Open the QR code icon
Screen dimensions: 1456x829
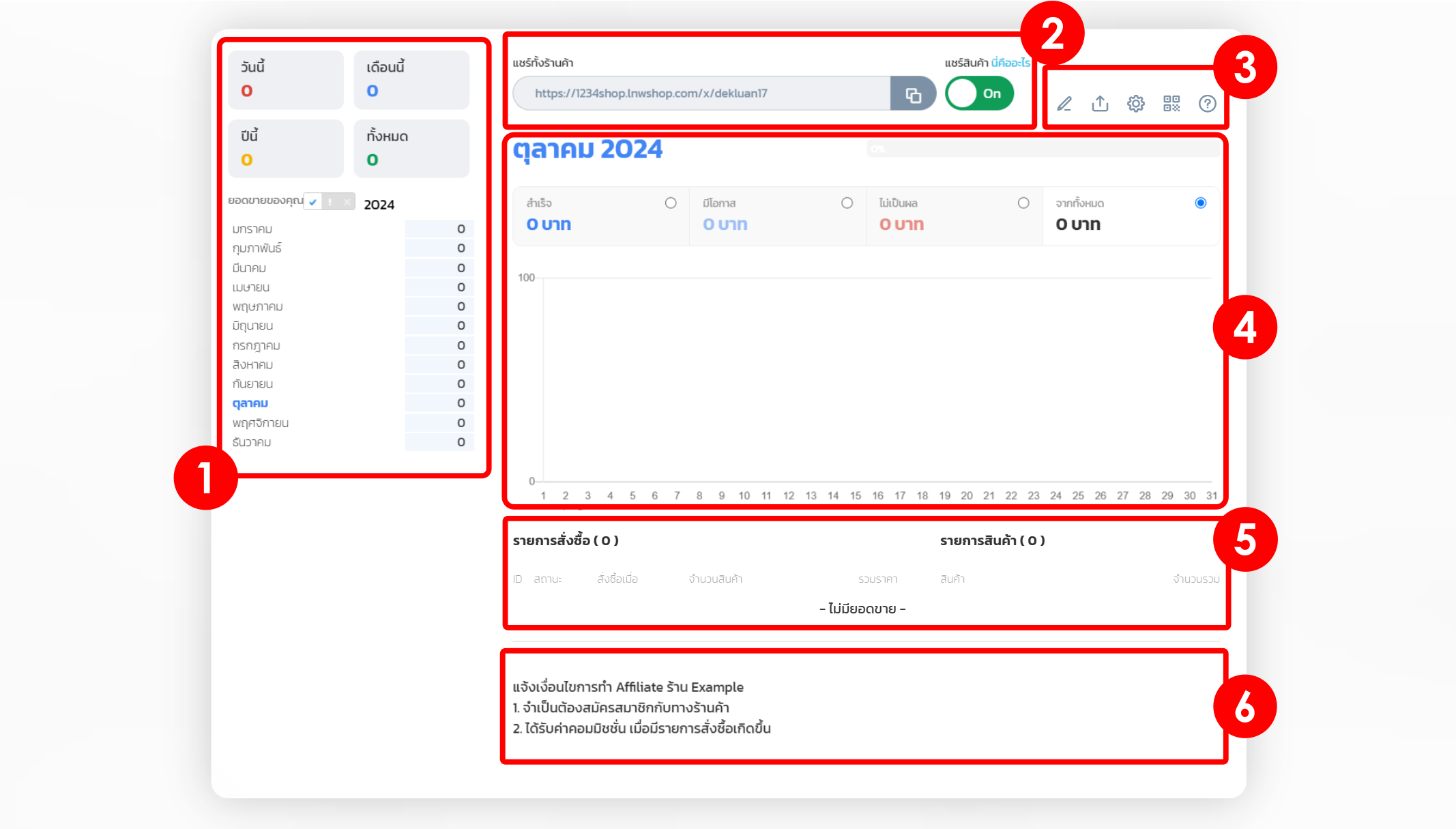[x=1171, y=104]
